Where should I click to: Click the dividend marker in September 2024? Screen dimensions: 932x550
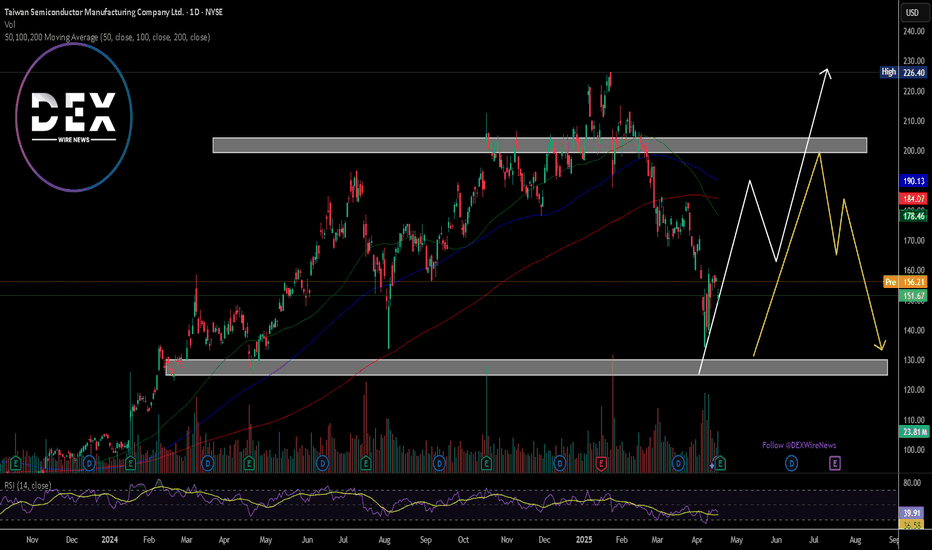coord(439,463)
